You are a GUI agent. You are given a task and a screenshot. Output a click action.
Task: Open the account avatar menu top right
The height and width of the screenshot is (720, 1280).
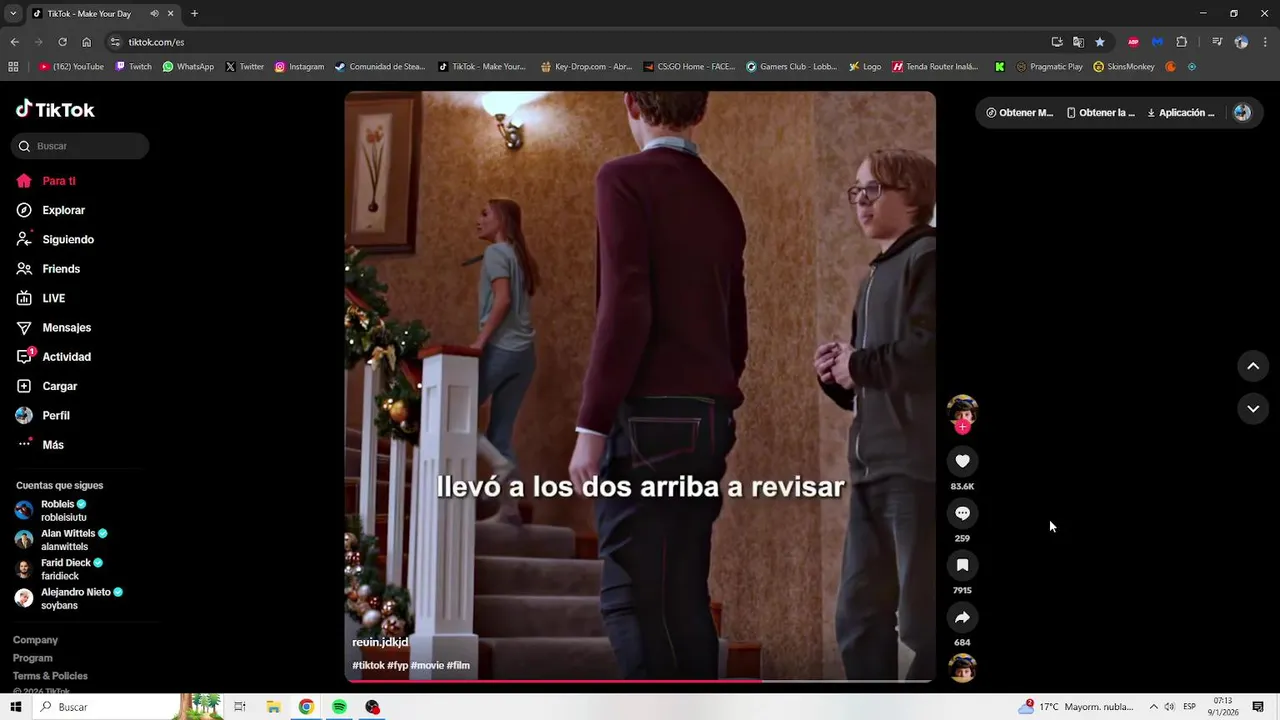coord(1242,113)
